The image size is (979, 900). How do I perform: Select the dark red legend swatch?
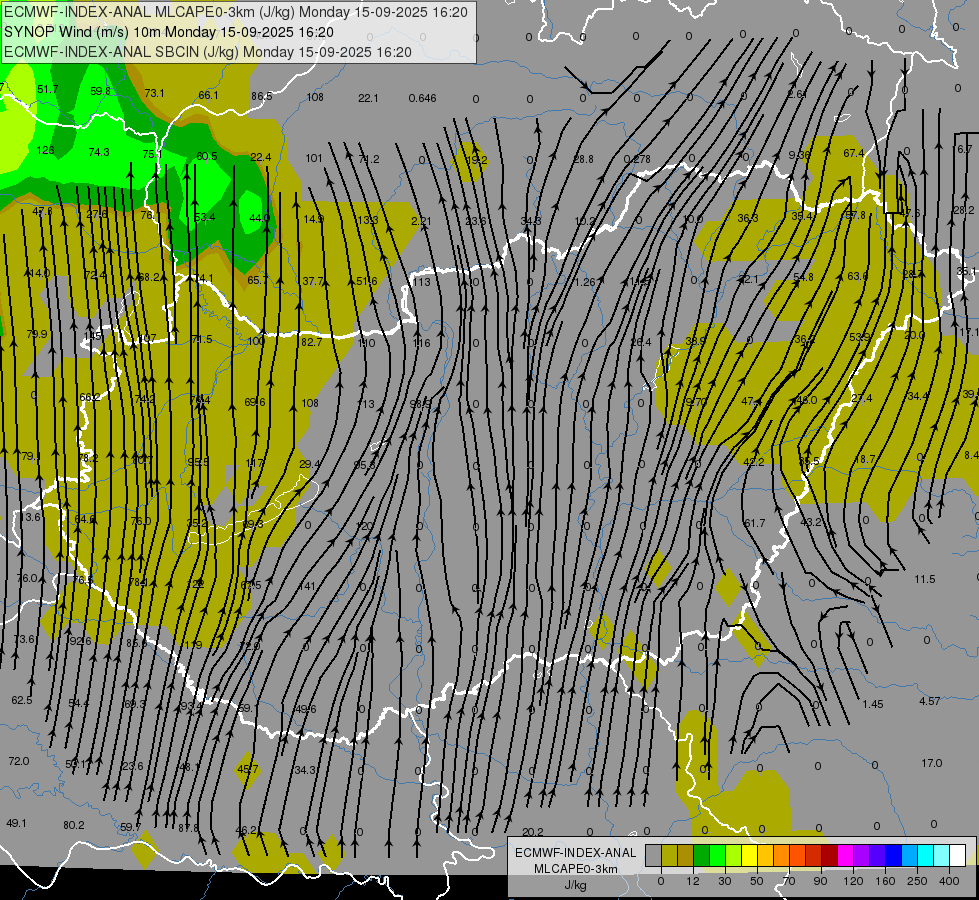tap(829, 855)
